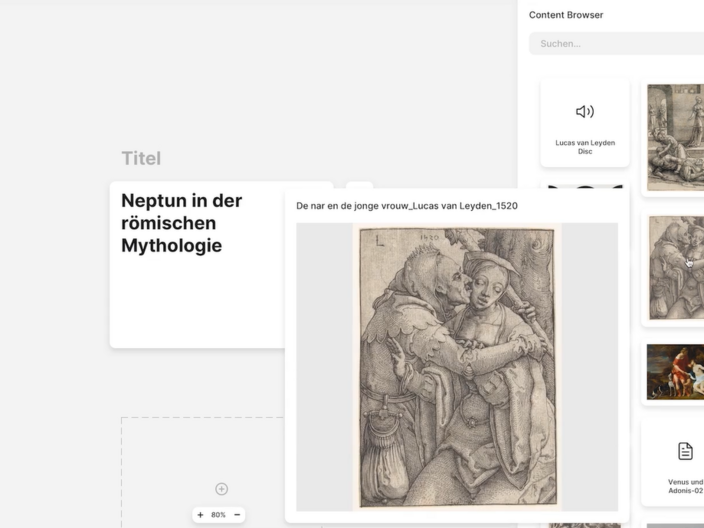This screenshot has width=704, height=528.
Task: Select the colored Venus and Adonis painting thumbnail
Action: [x=676, y=371]
